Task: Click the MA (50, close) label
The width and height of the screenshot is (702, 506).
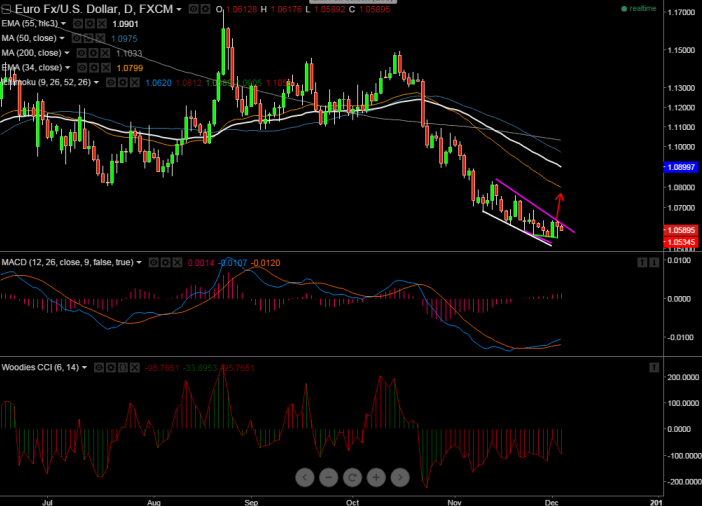Action: pyautogui.click(x=32, y=38)
